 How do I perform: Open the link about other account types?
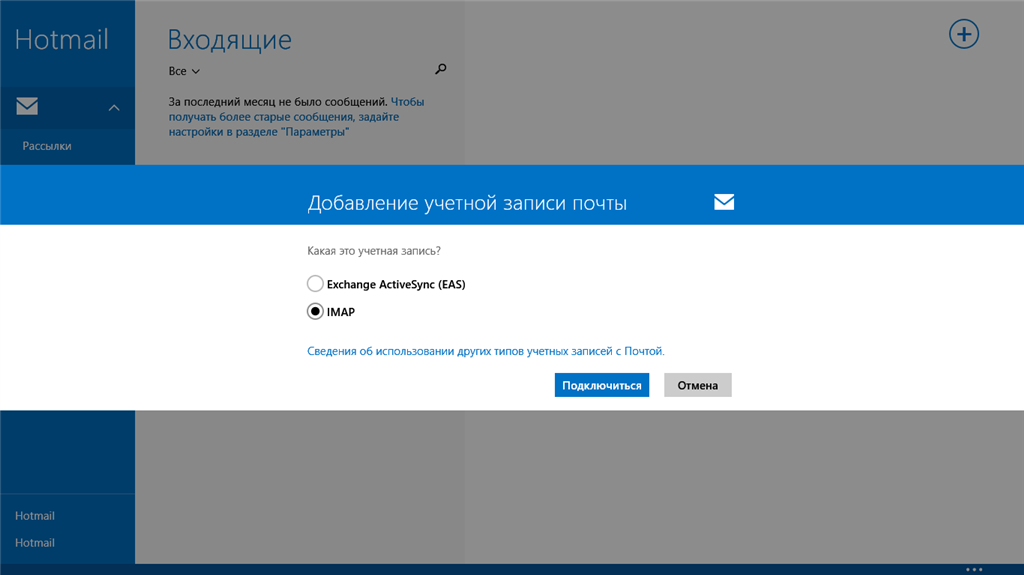point(485,351)
